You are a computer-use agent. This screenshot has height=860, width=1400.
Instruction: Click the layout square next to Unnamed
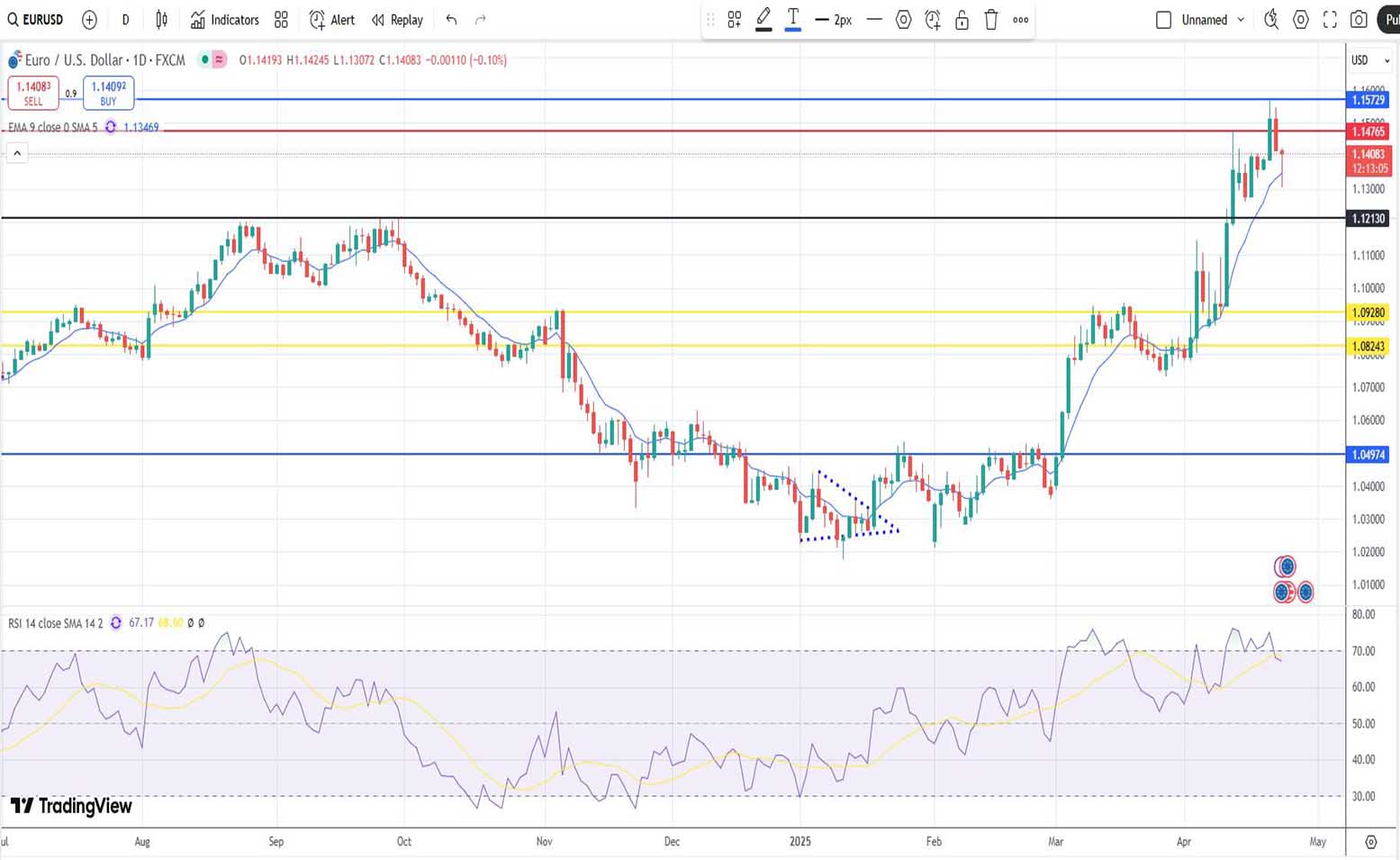click(1163, 20)
